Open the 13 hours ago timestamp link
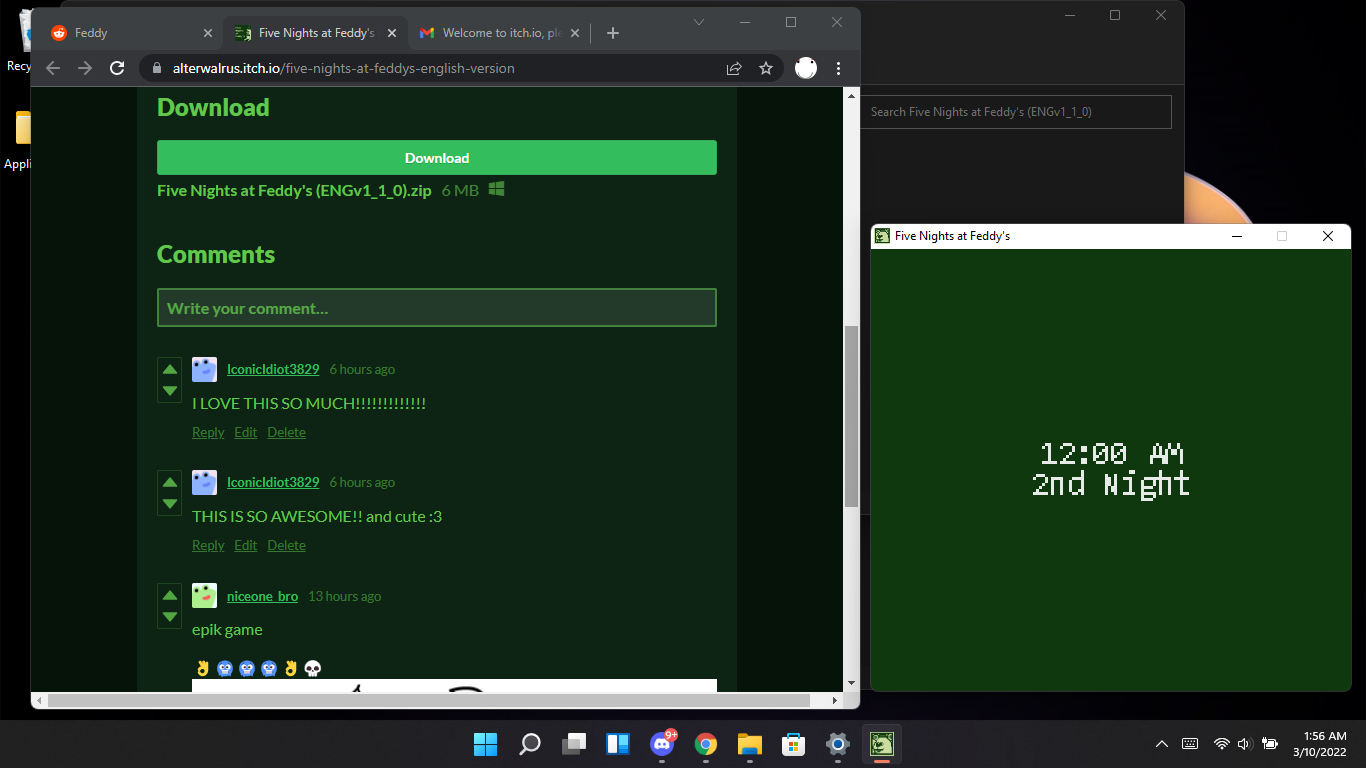Viewport: 1366px width, 768px height. point(344,596)
